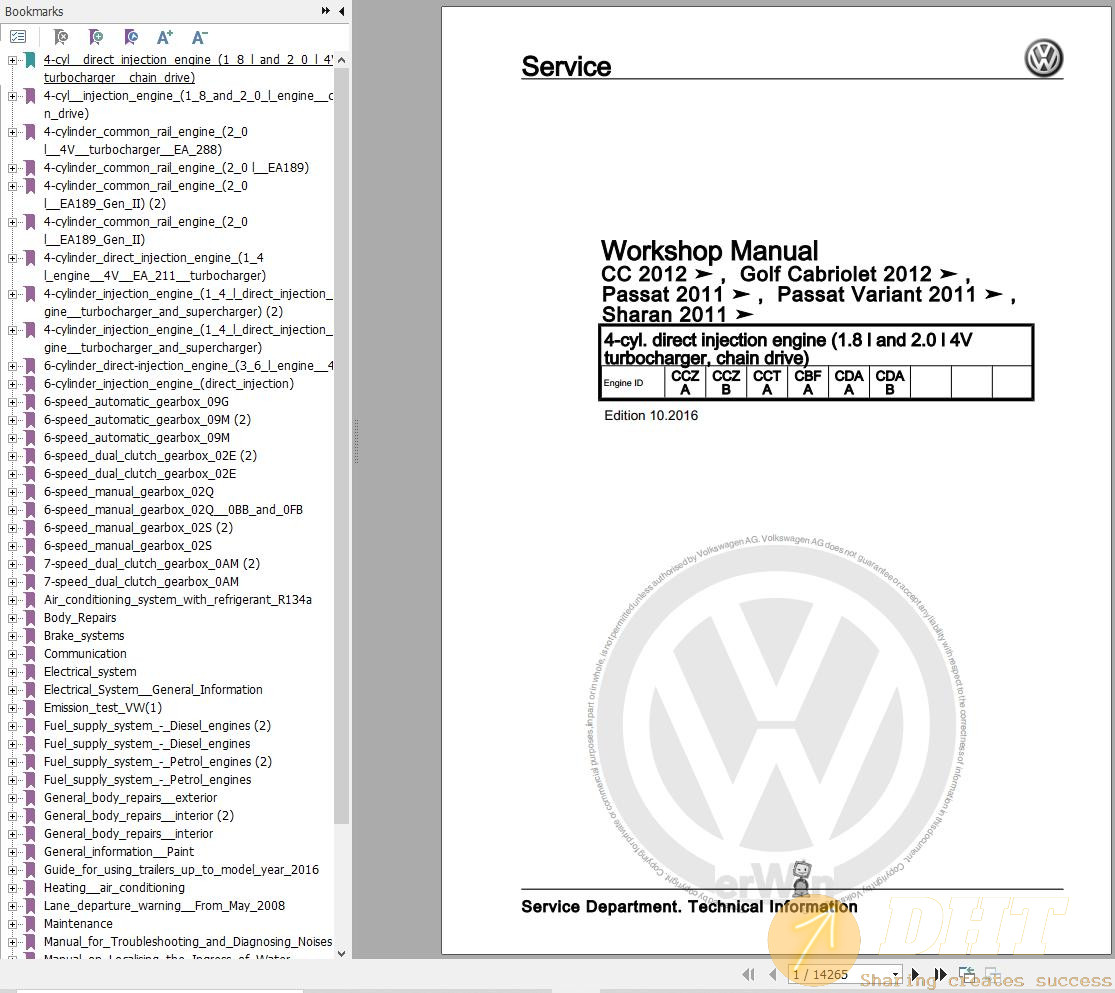Click the bookmark icon beside Body_Repairs
1115x993 pixels.
click(x=31, y=617)
